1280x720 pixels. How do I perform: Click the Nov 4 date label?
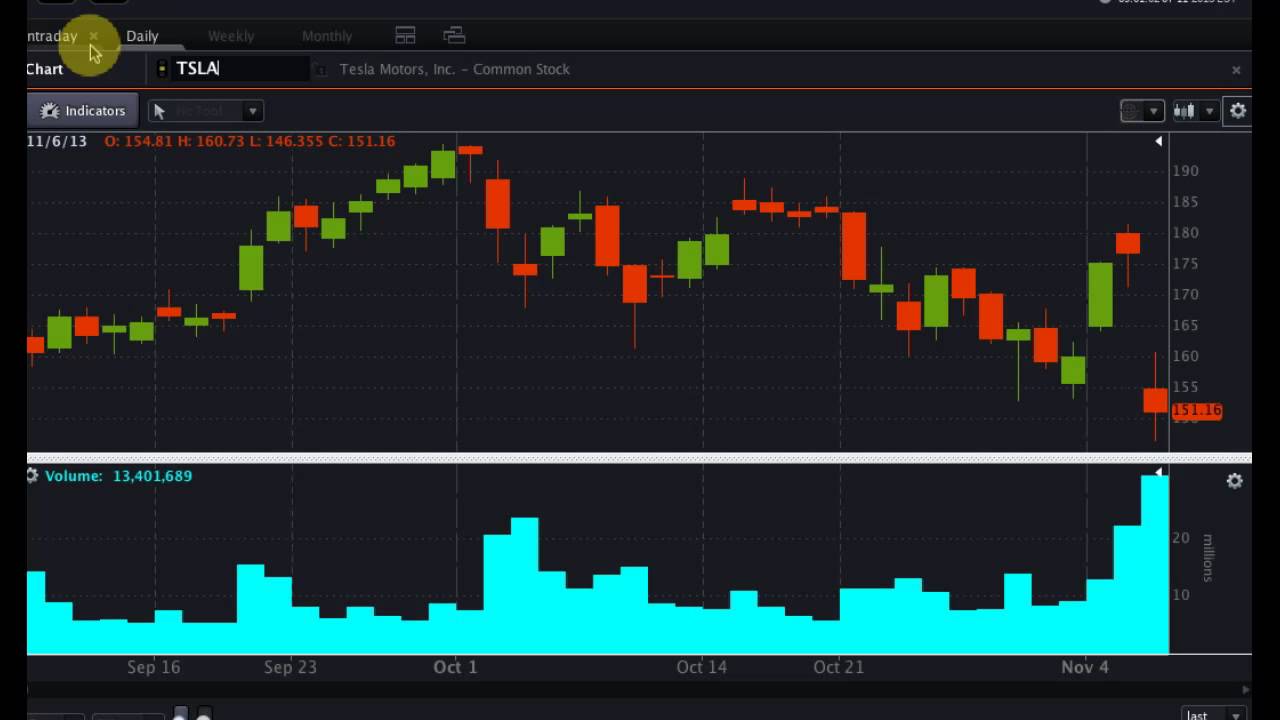(1085, 667)
